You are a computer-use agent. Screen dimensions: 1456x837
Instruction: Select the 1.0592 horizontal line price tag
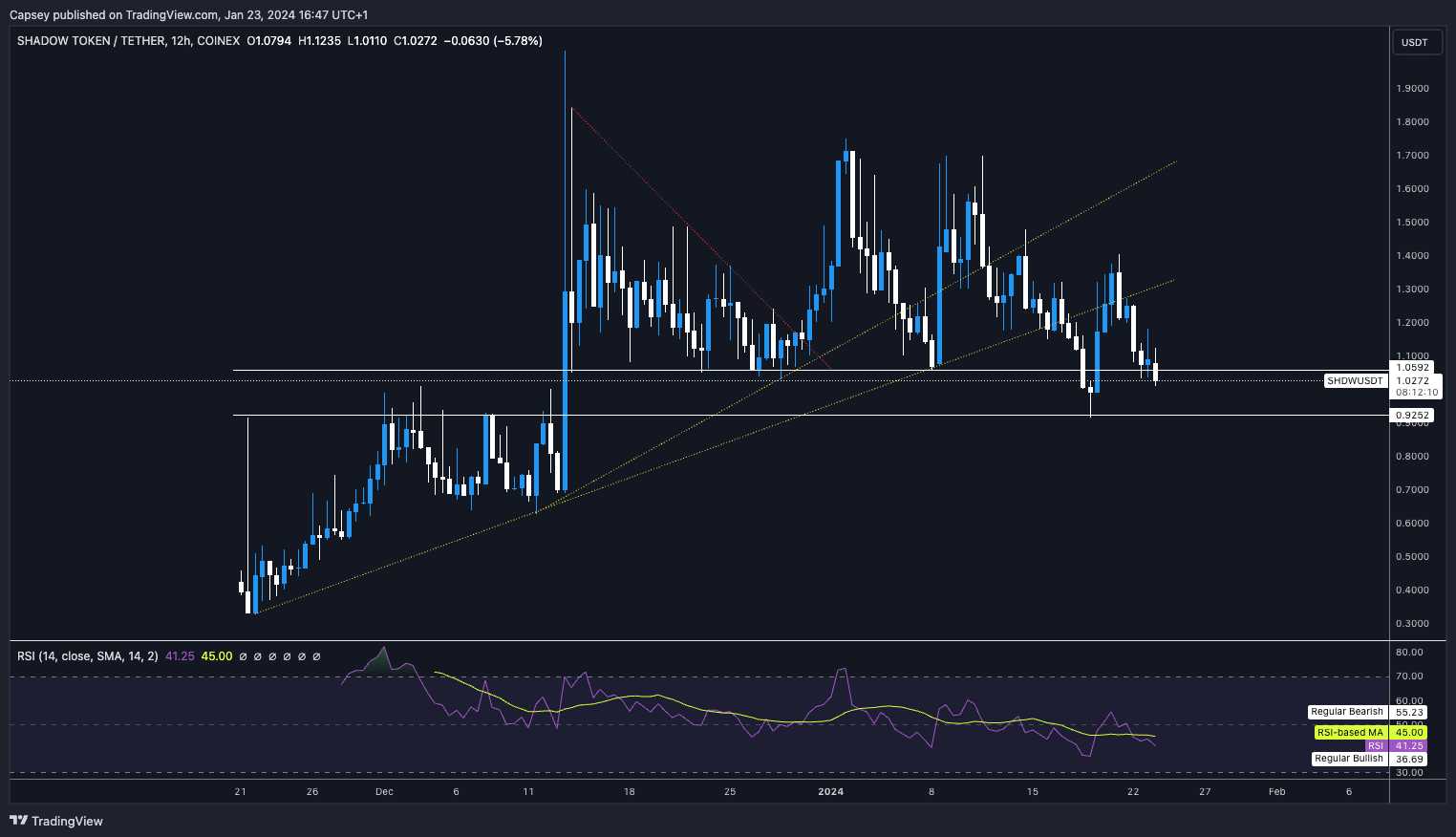[x=1412, y=368]
